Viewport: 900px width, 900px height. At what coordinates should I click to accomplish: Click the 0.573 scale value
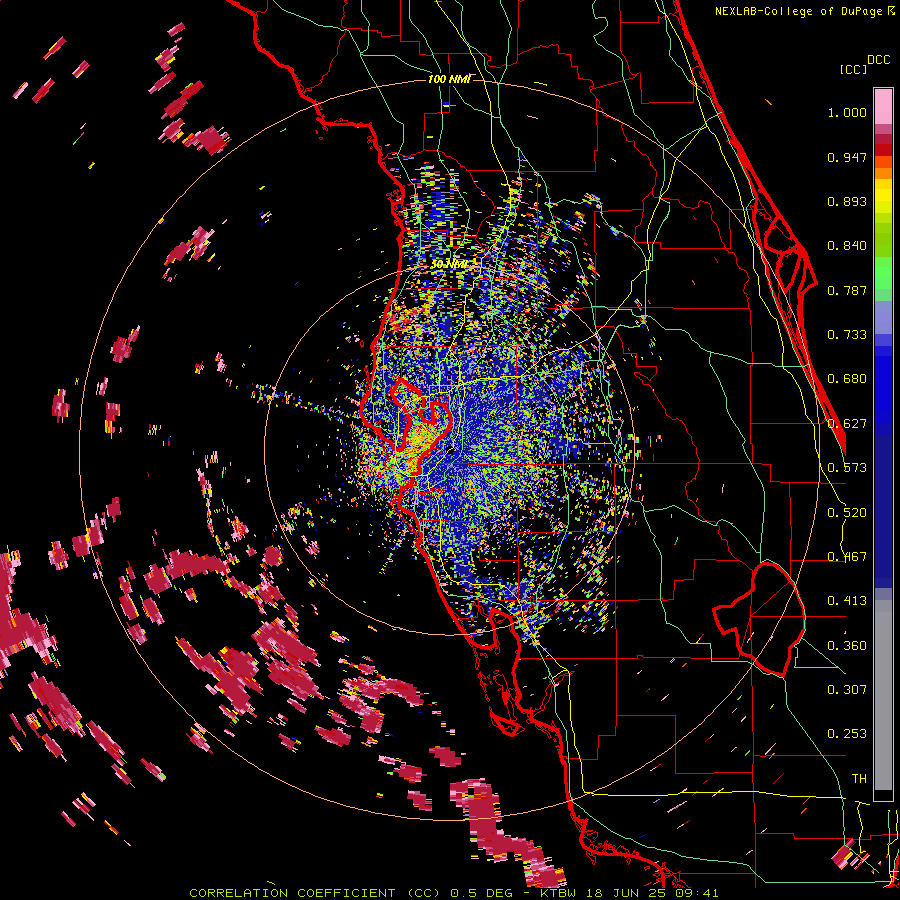847,468
